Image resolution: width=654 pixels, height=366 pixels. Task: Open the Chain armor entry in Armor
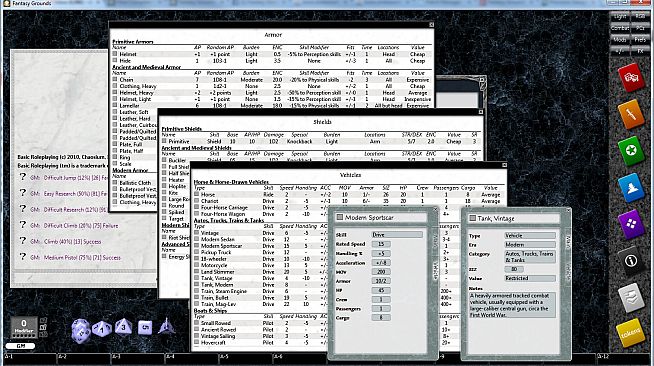126,80
